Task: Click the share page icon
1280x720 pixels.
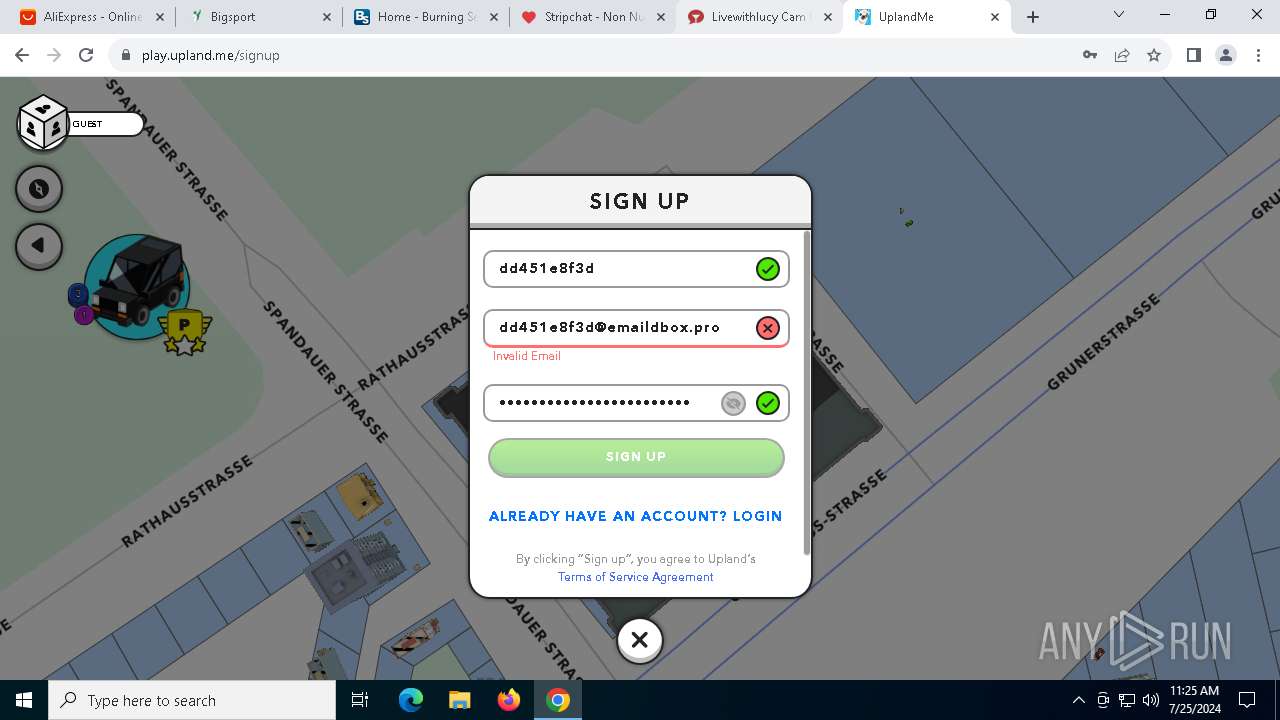Action: click(1122, 55)
